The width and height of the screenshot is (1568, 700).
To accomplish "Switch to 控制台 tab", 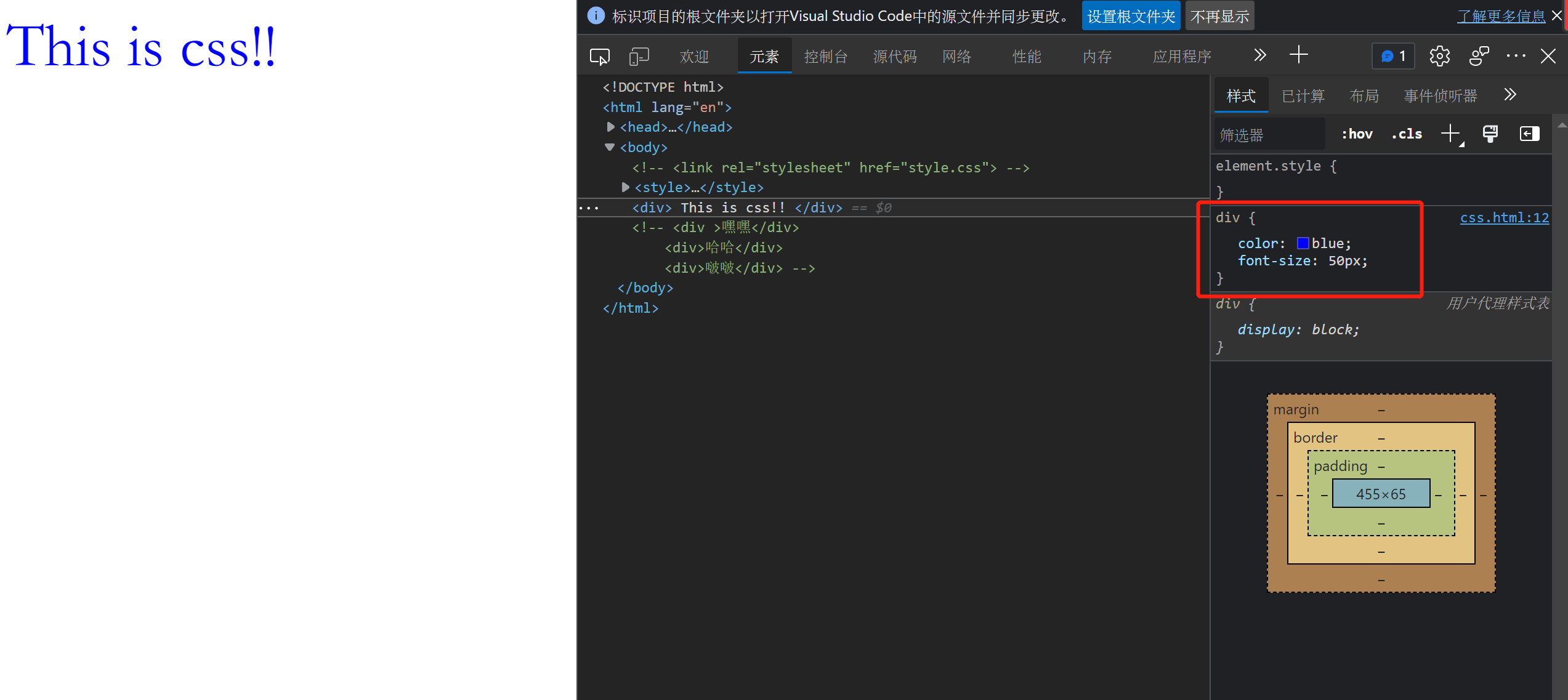I will (826, 57).
